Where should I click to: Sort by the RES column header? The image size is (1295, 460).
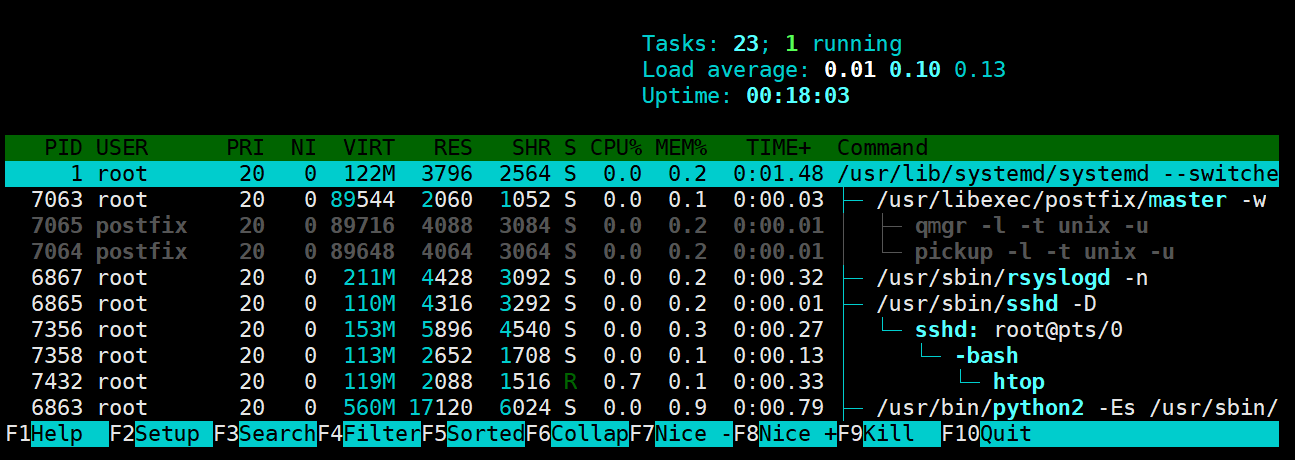pyautogui.click(x=453, y=148)
